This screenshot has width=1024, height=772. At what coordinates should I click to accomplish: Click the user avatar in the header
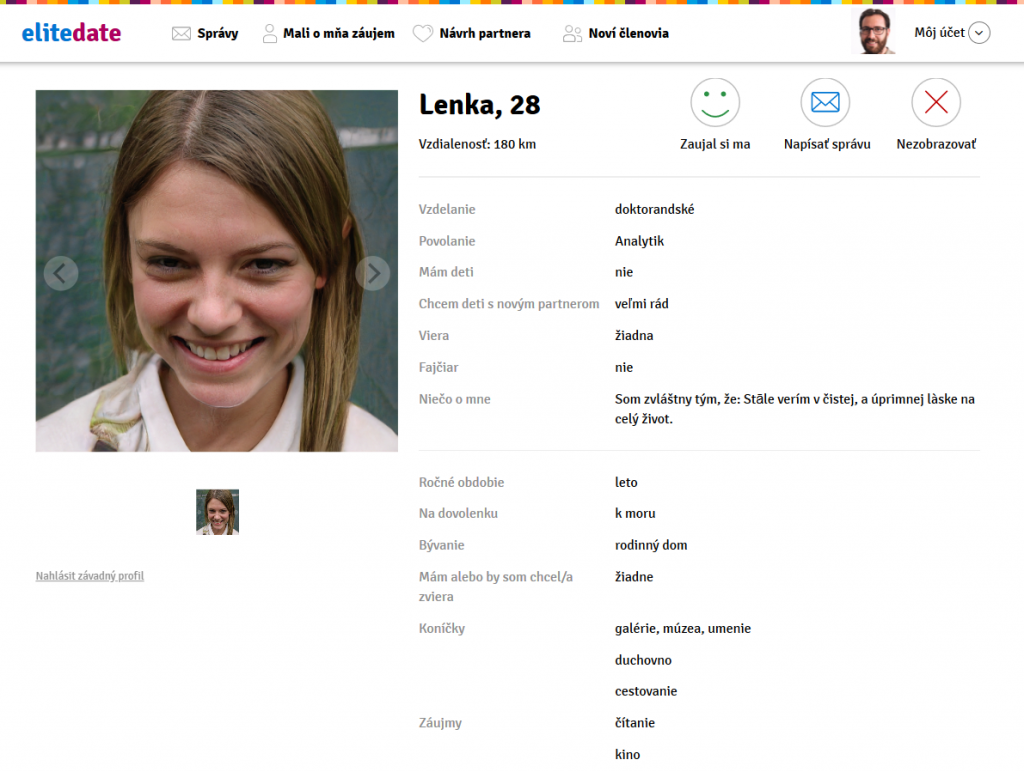pyautogui.click(x=873, y=31)
